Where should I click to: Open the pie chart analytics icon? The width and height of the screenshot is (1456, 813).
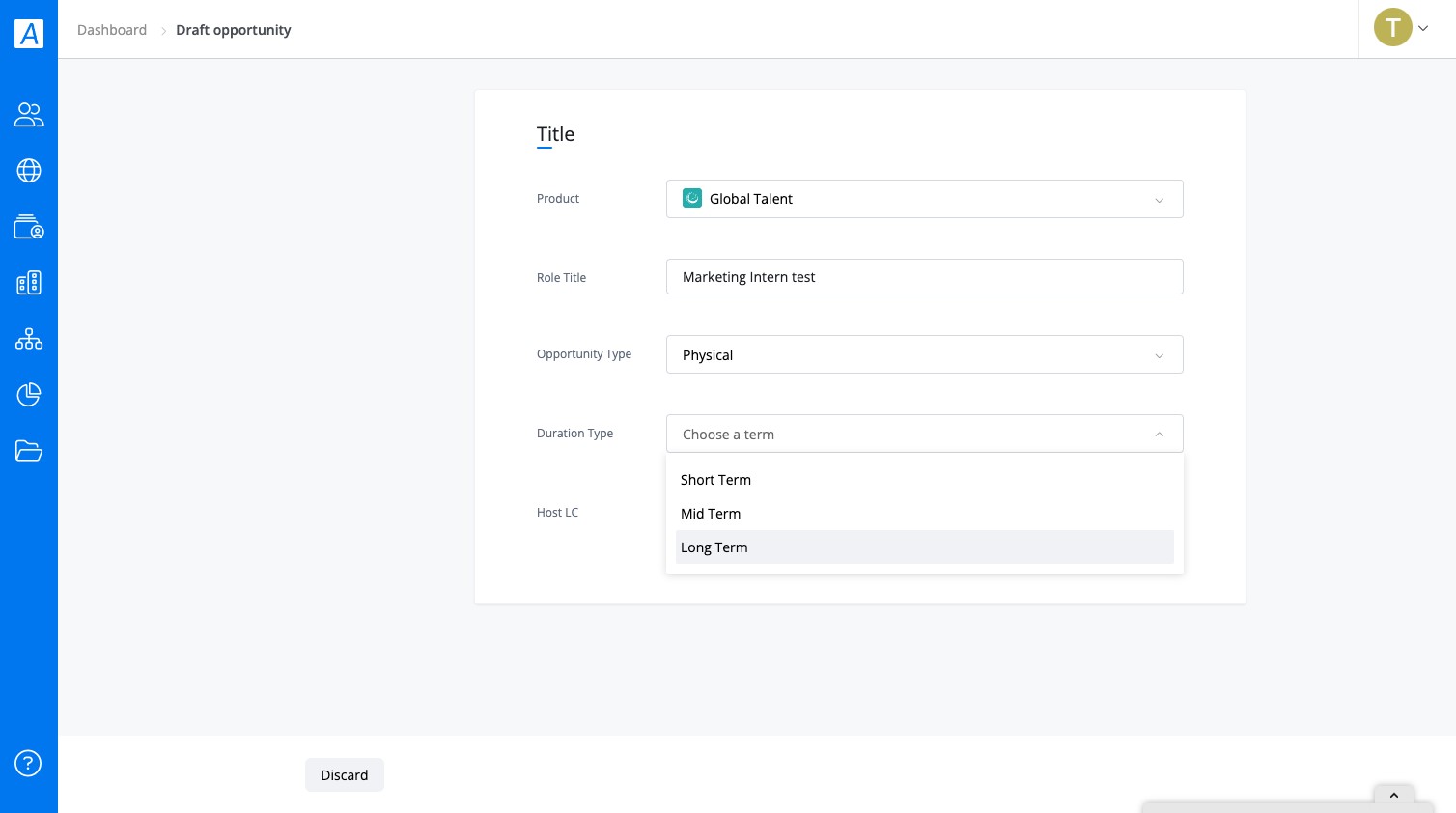pyautogui.click(x=29, y=394)
